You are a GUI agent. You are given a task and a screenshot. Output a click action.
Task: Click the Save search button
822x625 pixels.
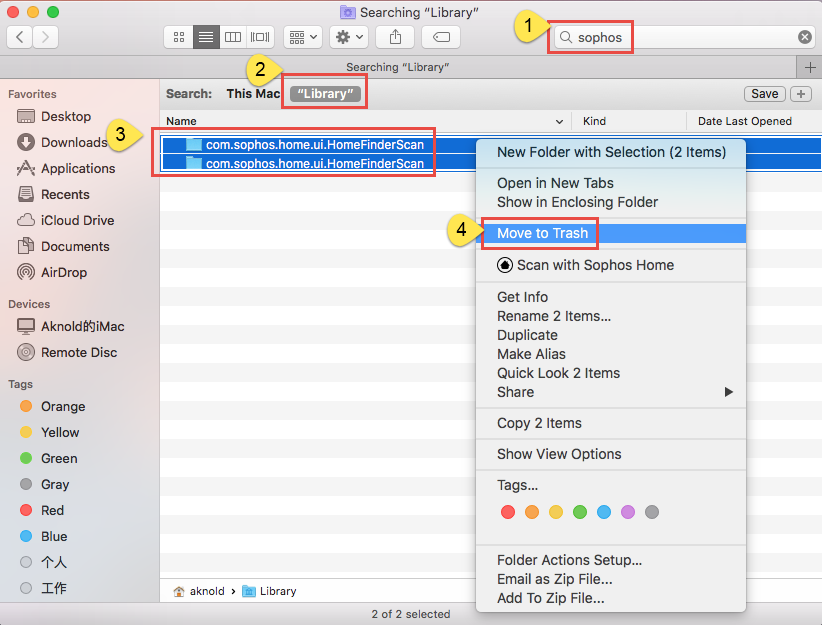click(x=764, y=93)
